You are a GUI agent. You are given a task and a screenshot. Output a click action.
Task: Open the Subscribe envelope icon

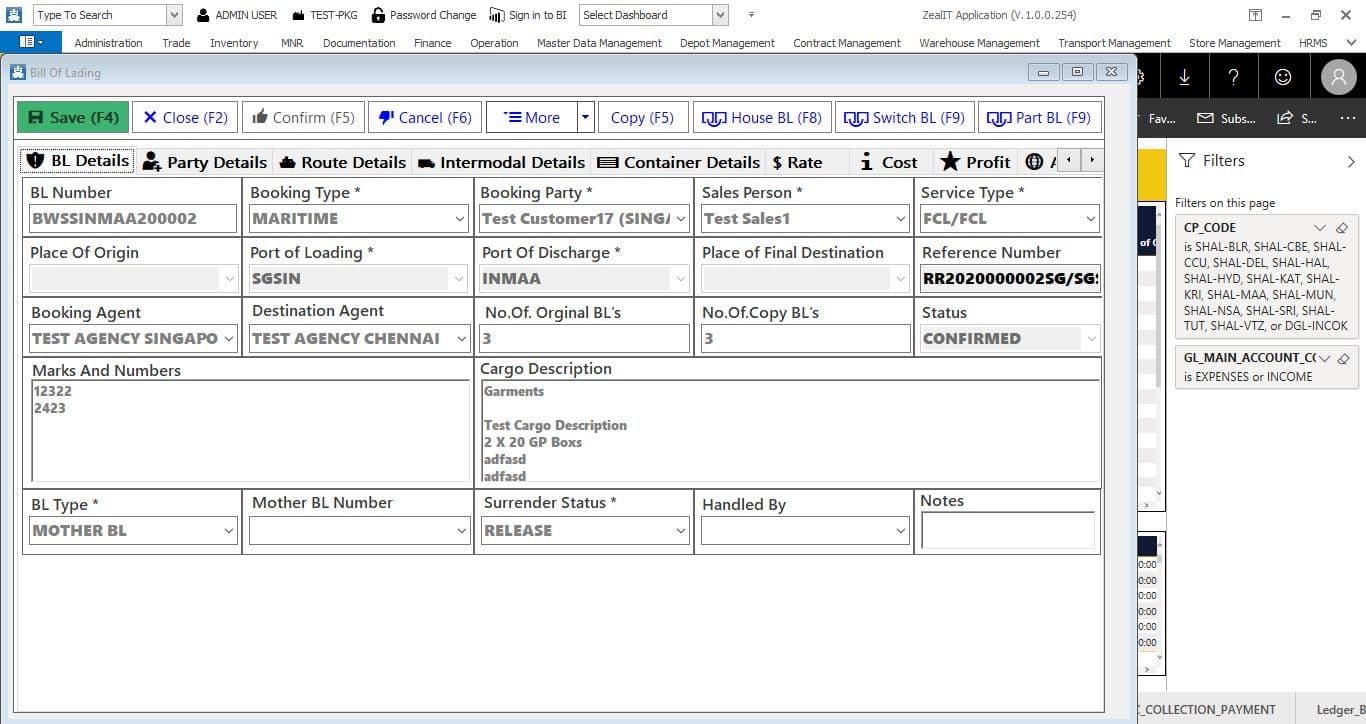(x=1205, y=118)
